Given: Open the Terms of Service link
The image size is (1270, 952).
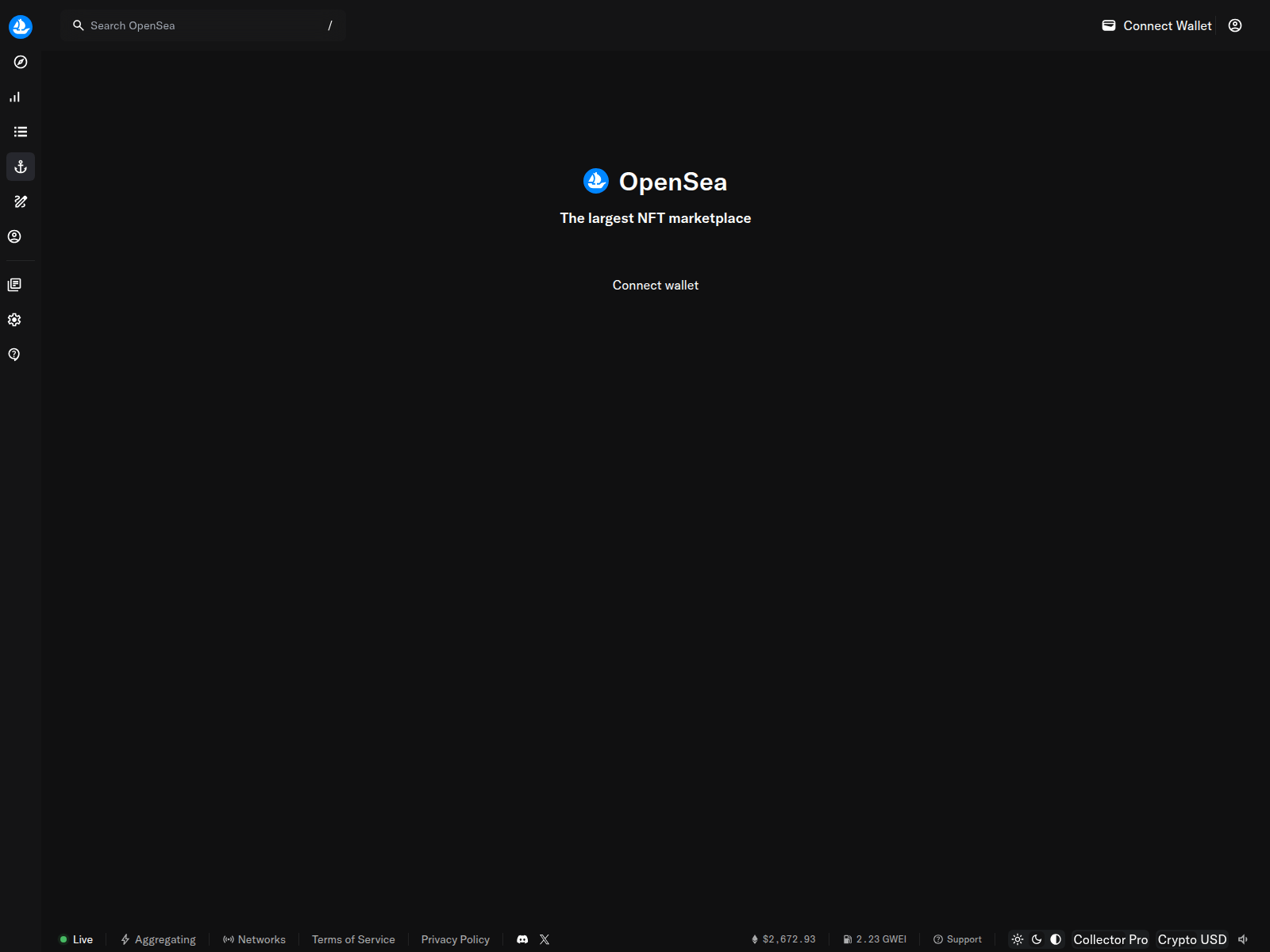Looking at the screenshot, I should click(x=353, y=939).
